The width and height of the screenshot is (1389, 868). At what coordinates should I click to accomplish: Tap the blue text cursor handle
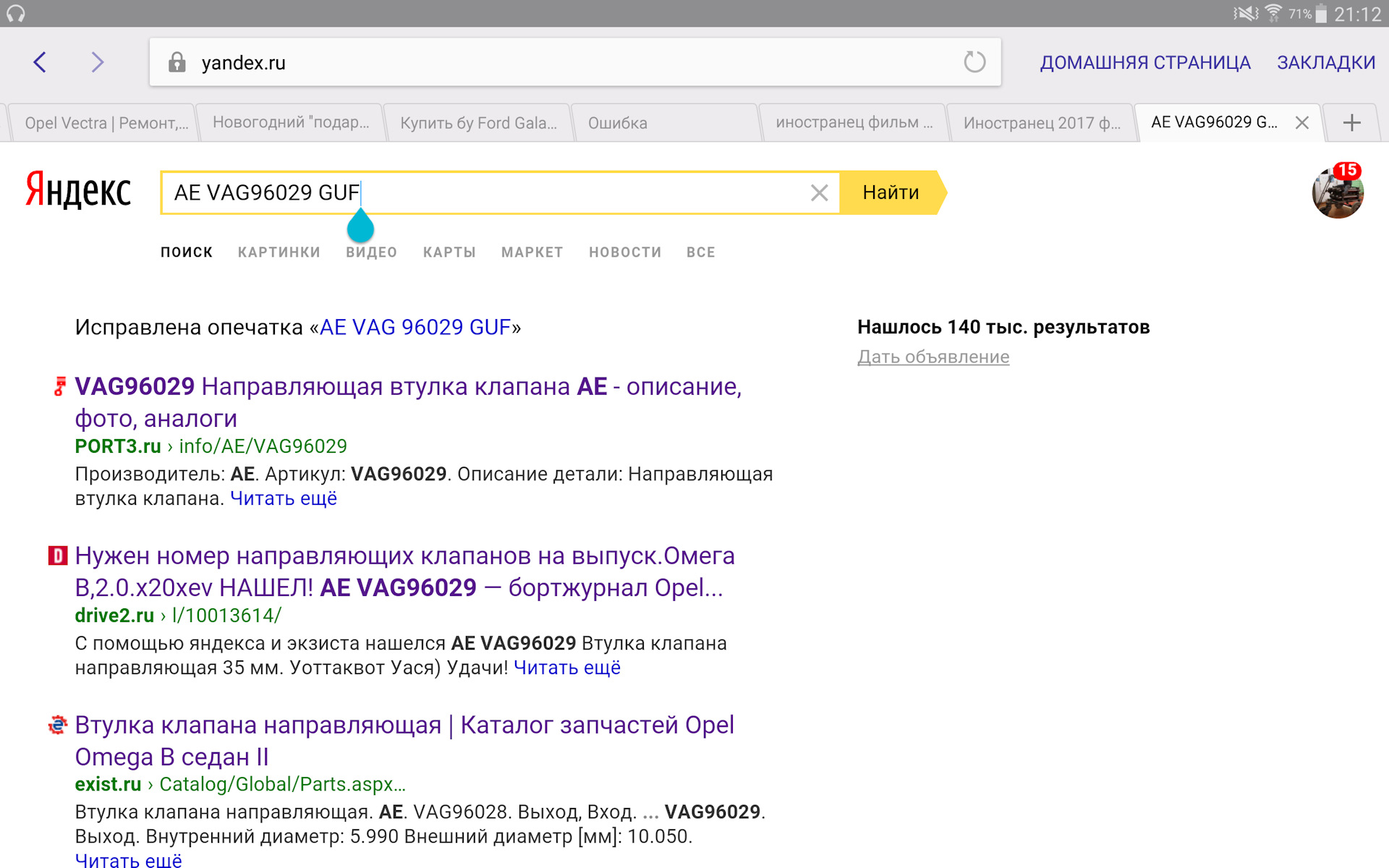[x=360, y=226]
